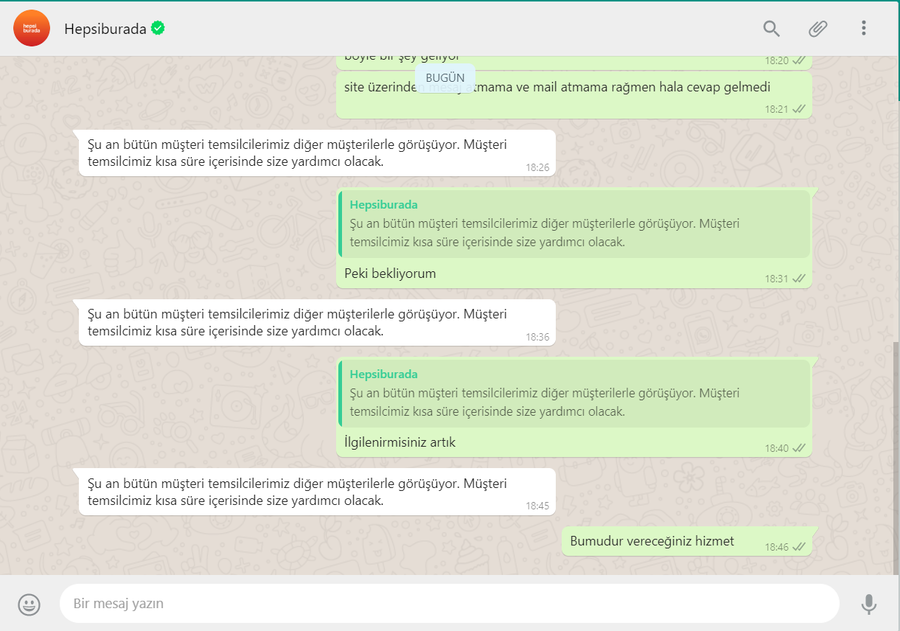Open the emoji picker smiley icon
The width and height of the screenshot is (900, 631).
(x=29, y=604)
